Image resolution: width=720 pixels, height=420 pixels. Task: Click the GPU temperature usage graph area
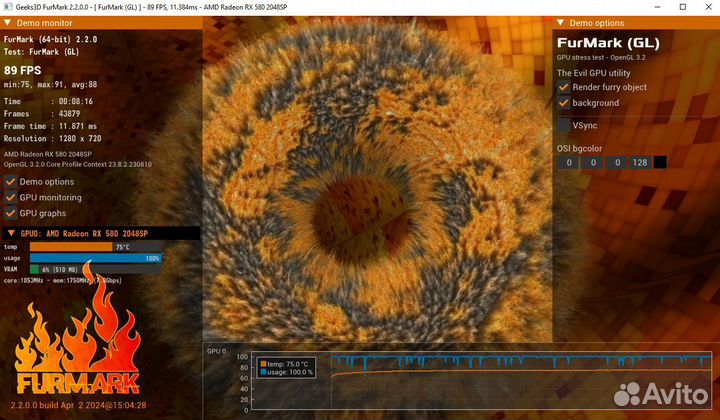click(481, 381)
